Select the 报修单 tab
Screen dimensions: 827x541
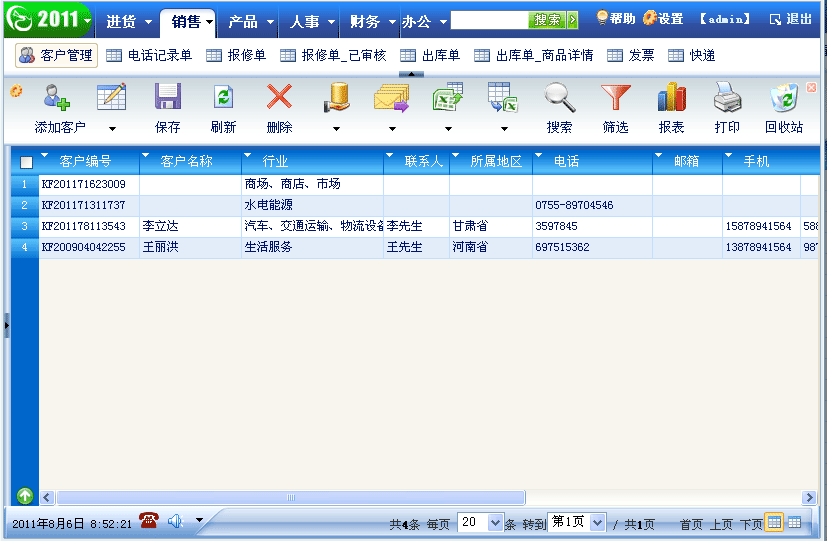pyautogui.click(x=236, y=55)
